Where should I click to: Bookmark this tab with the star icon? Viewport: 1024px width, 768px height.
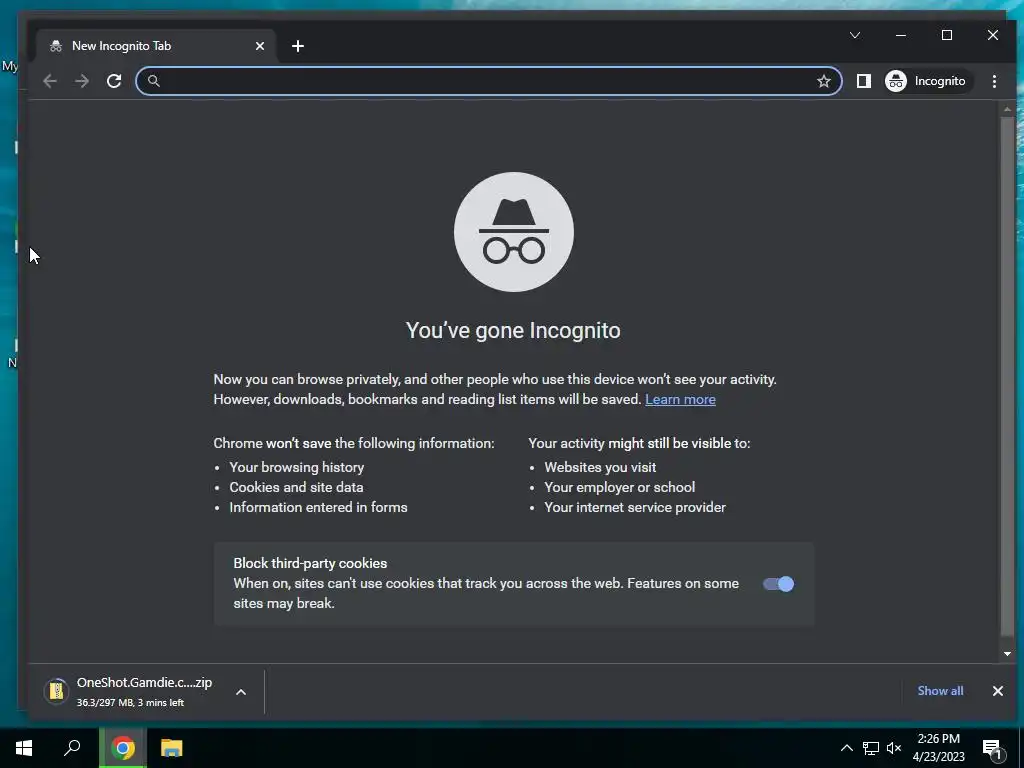tap(824, 81)
